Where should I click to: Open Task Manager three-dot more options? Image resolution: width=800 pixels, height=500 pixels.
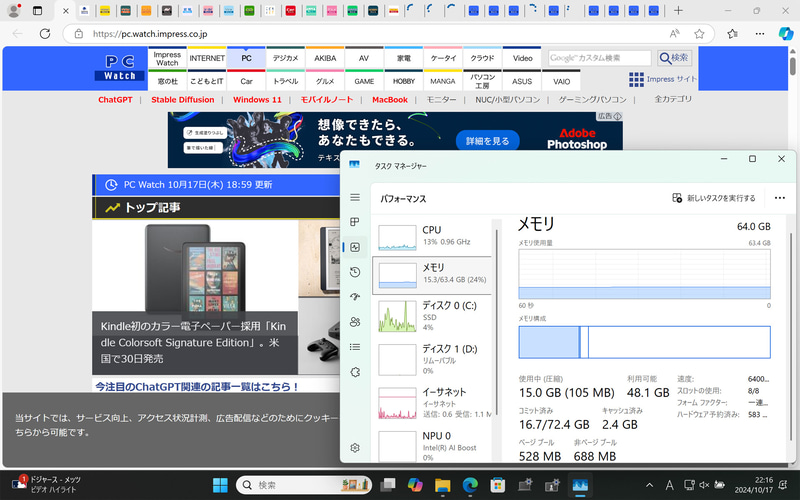780,198
